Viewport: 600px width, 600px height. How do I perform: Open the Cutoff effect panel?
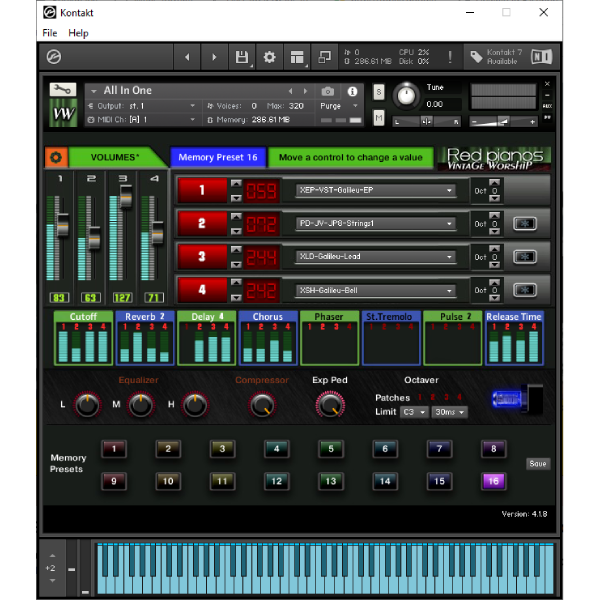coord(83,338)
